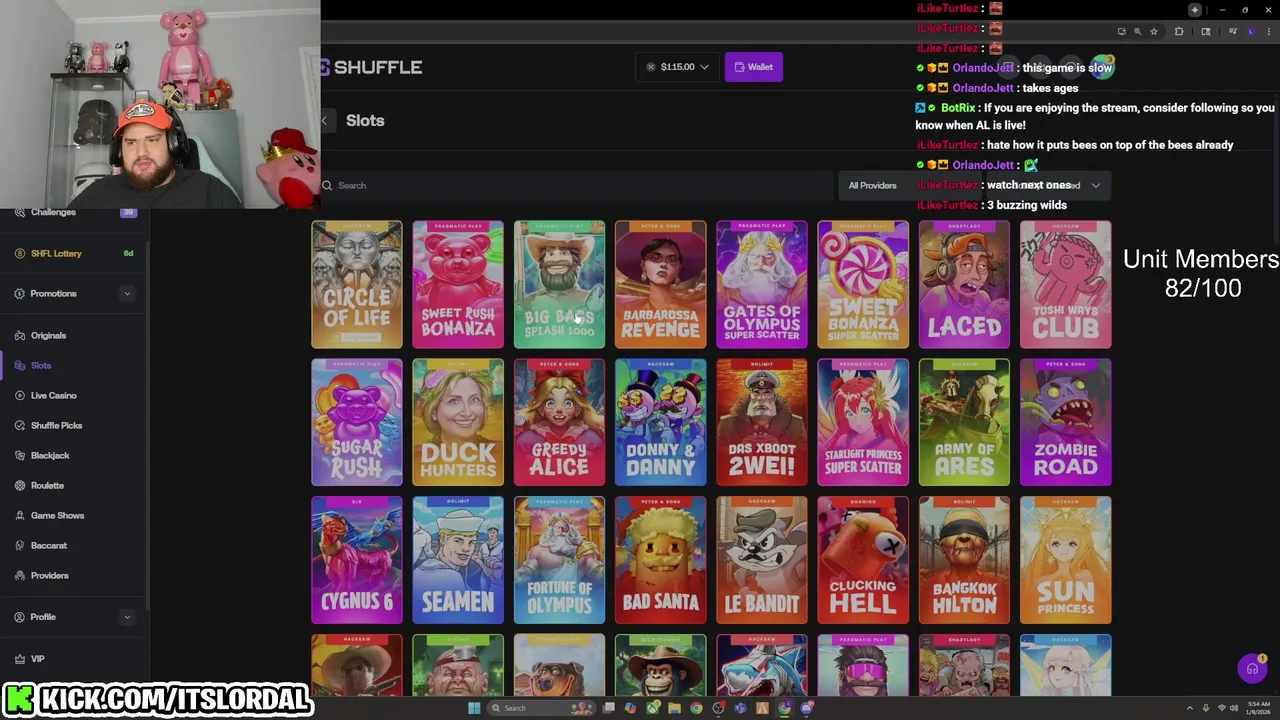Viewport: 1280px width, 720px height.
Task: Open Clucking Hell slot
Action: click(863, 560)
